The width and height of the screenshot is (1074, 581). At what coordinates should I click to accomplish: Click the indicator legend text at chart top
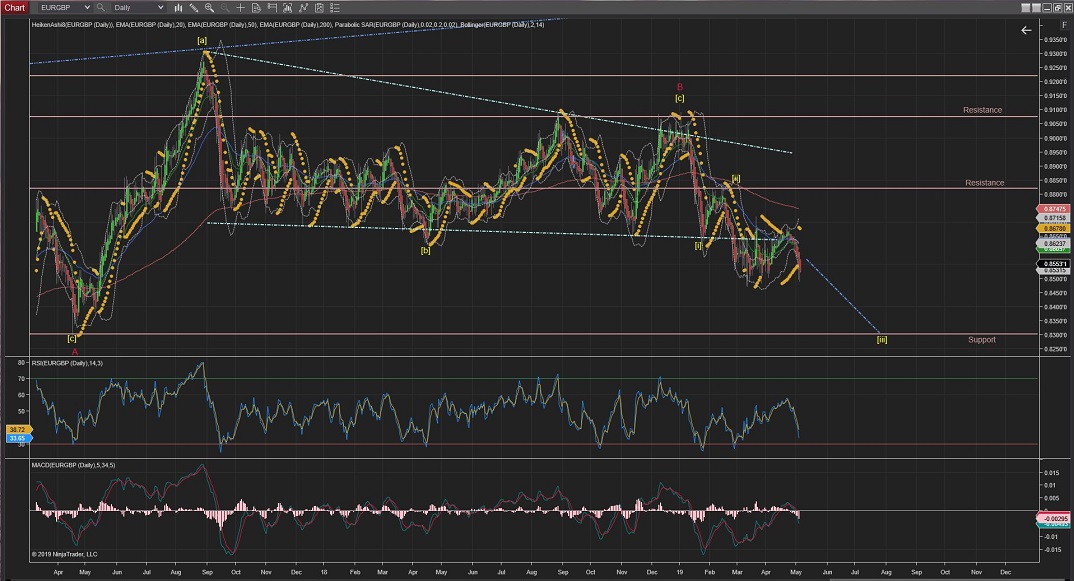click(288, 25)
